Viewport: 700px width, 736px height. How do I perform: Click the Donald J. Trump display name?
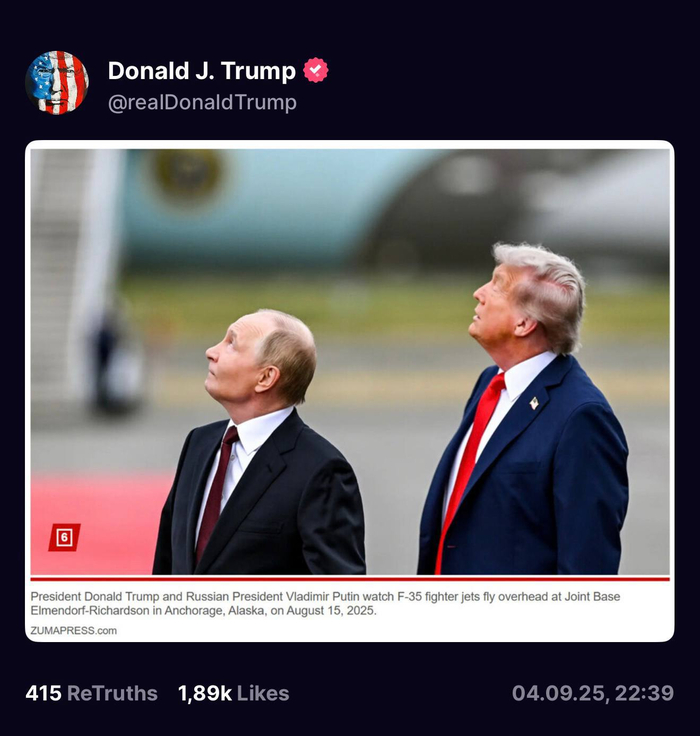[x=202, y=71]
